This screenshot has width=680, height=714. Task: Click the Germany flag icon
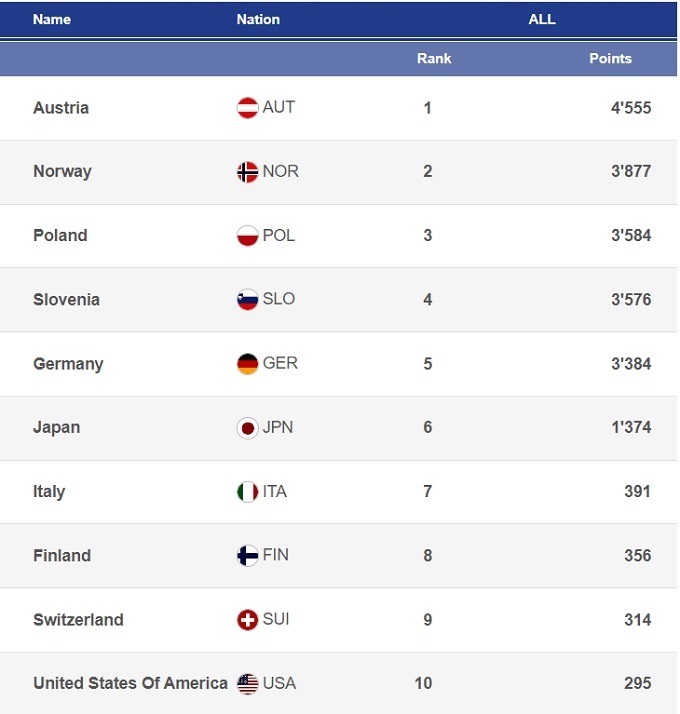pos(247,364)
